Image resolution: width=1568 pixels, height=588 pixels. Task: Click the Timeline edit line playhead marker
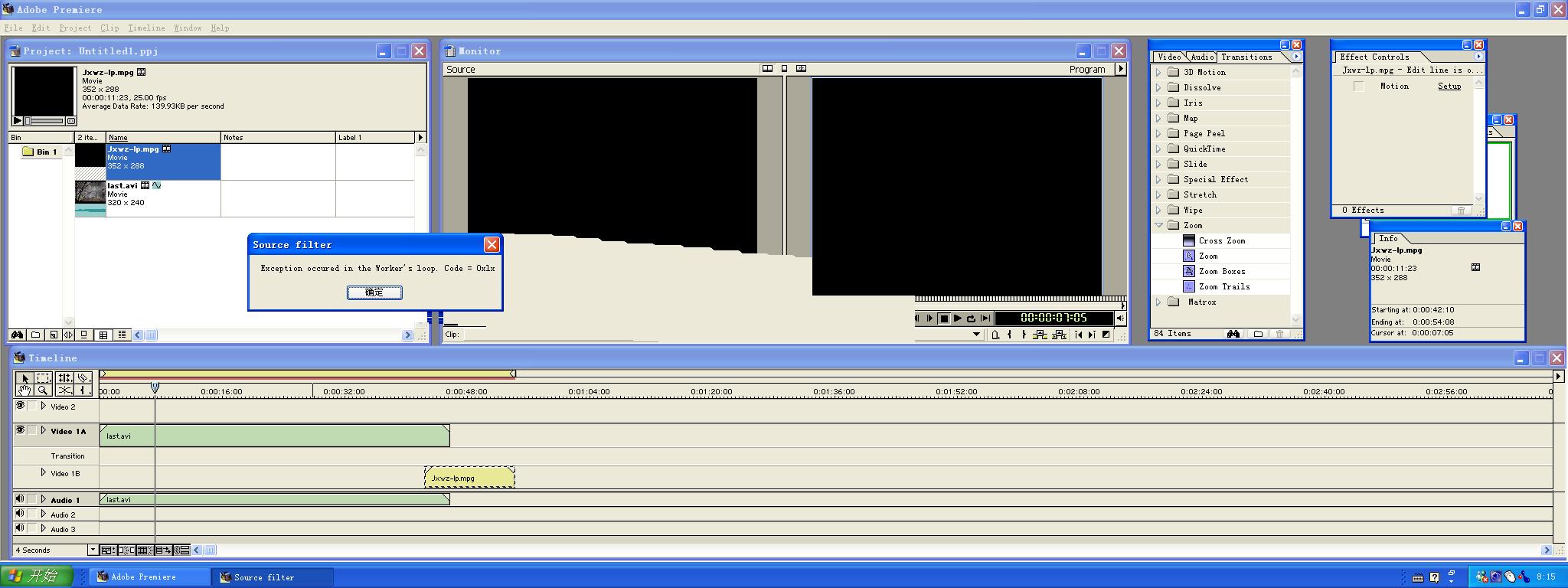(155, 388)
